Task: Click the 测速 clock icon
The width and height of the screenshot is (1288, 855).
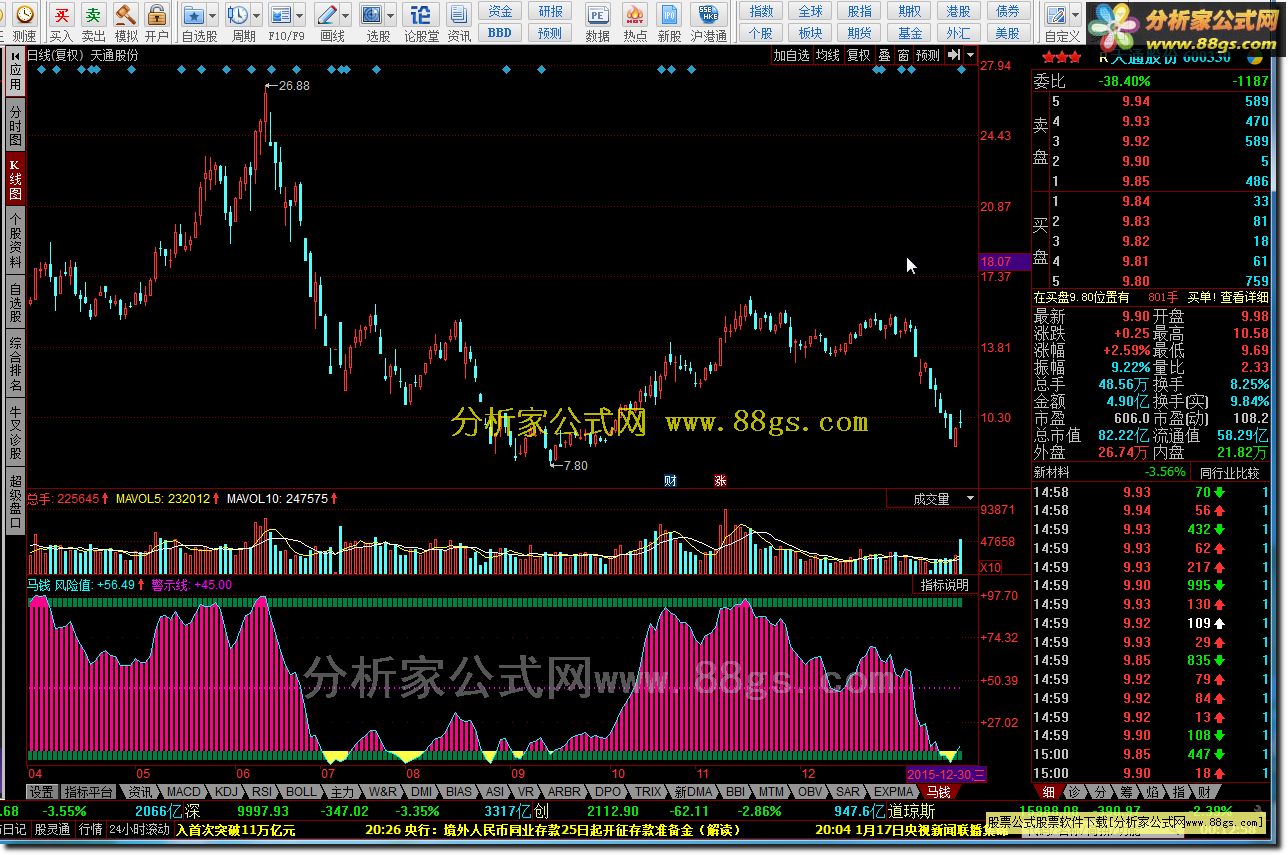Action: click(24, 15)
